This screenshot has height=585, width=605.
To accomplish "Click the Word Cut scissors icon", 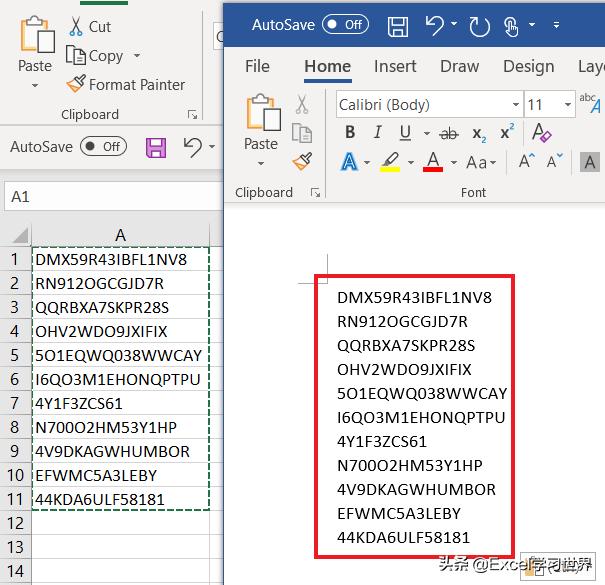I will [302, 104].
